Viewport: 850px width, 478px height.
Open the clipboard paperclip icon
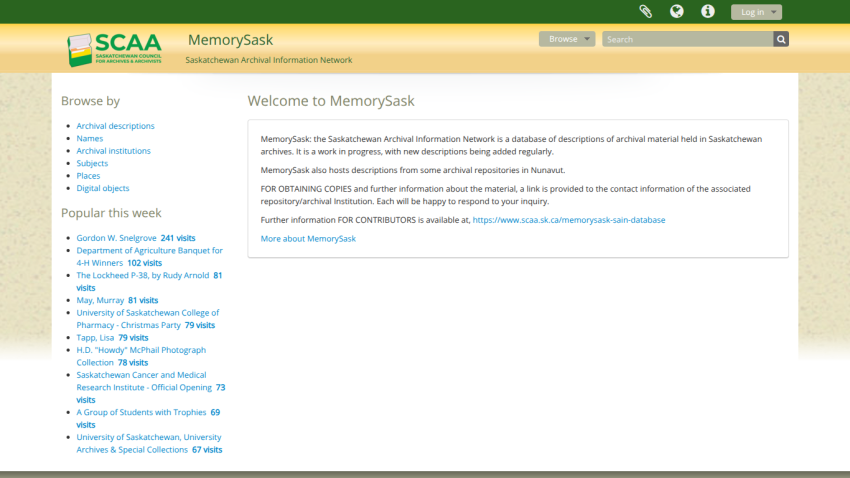click(645, 11)
